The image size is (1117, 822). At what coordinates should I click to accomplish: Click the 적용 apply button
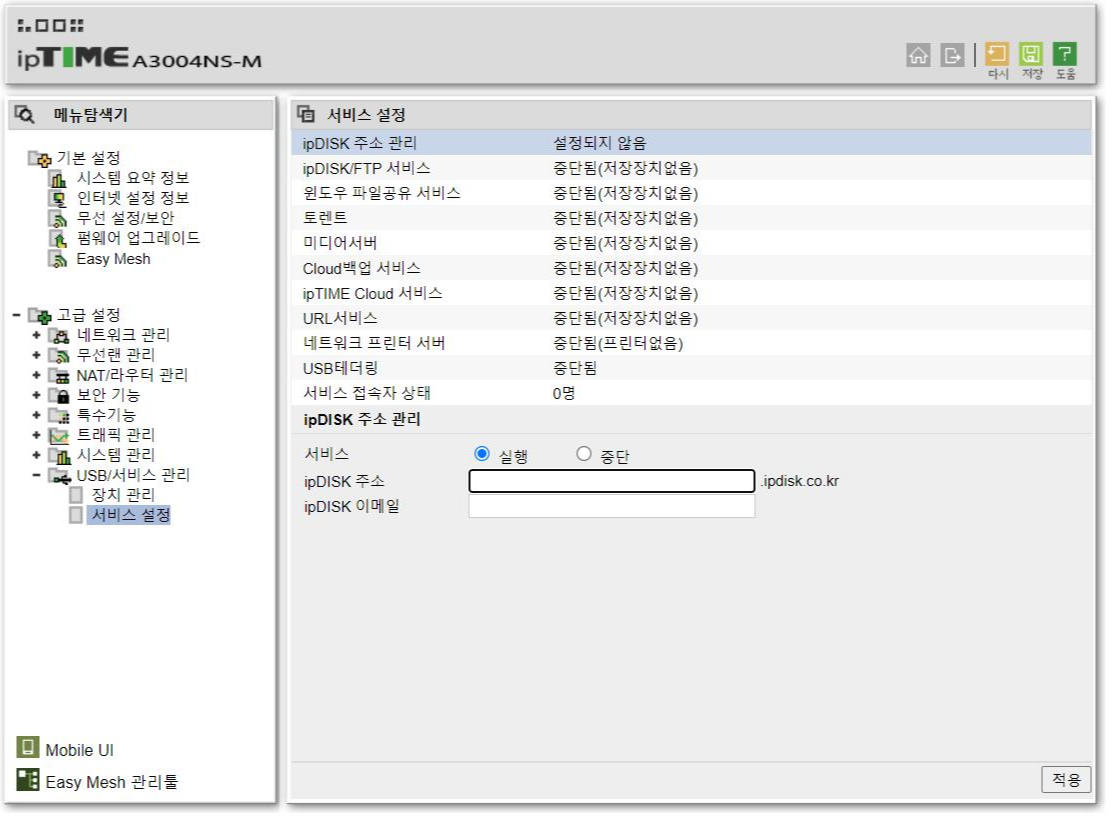(1066, 780)
